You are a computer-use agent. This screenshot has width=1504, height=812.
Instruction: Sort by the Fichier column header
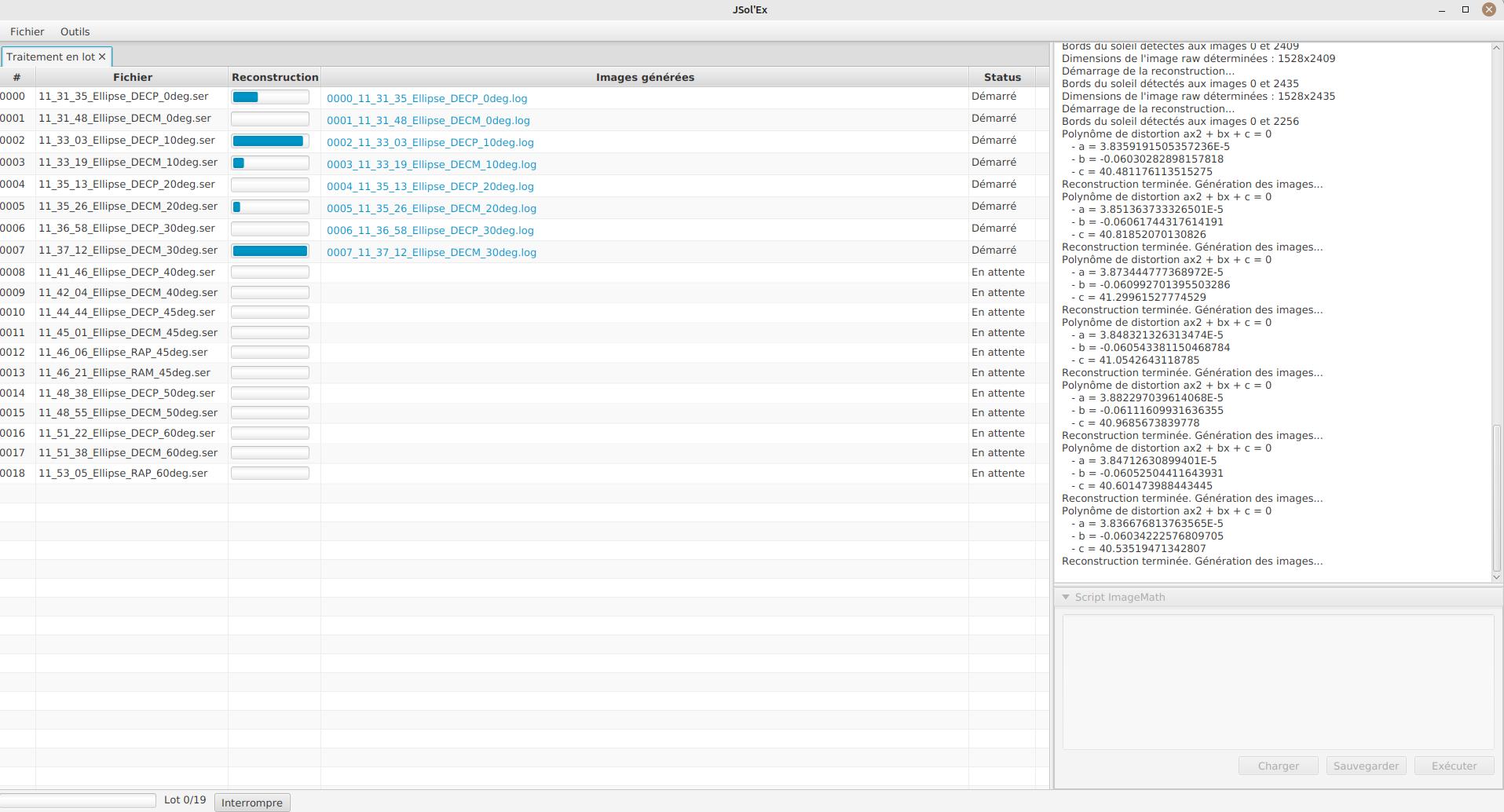[x=132, y=77]
